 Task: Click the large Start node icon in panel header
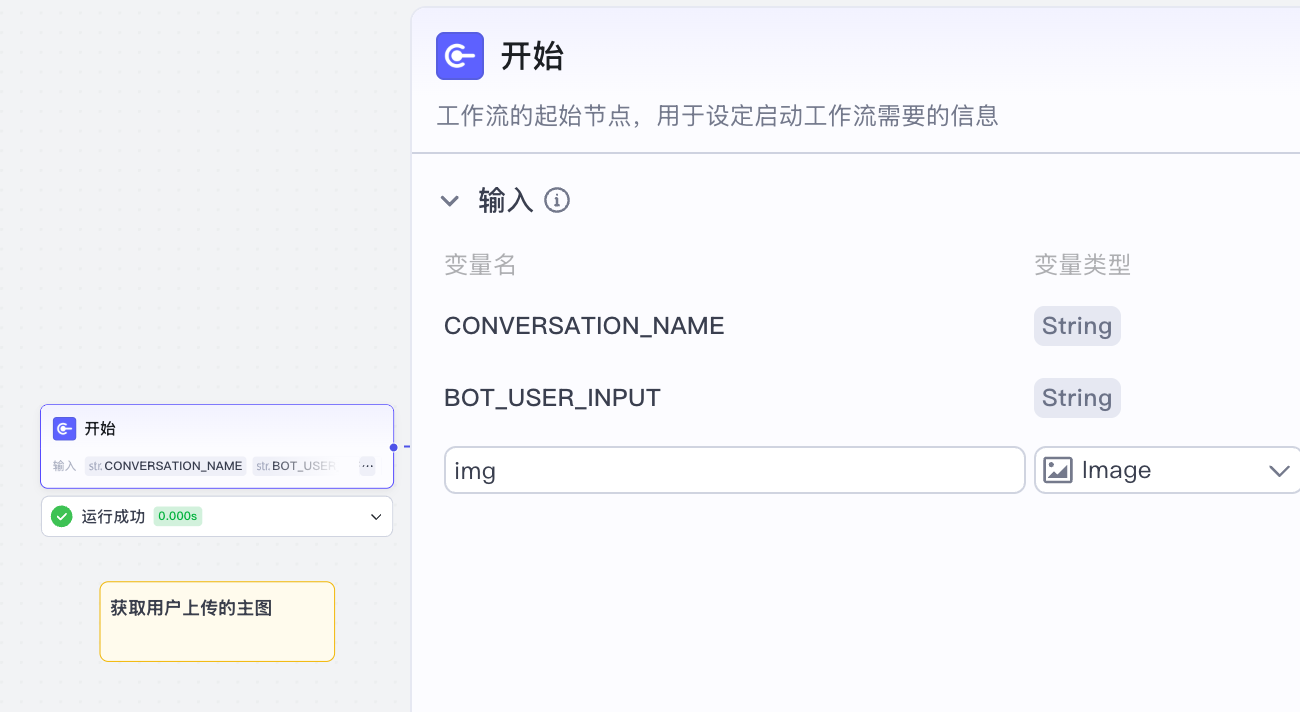[x=460, y=56]
